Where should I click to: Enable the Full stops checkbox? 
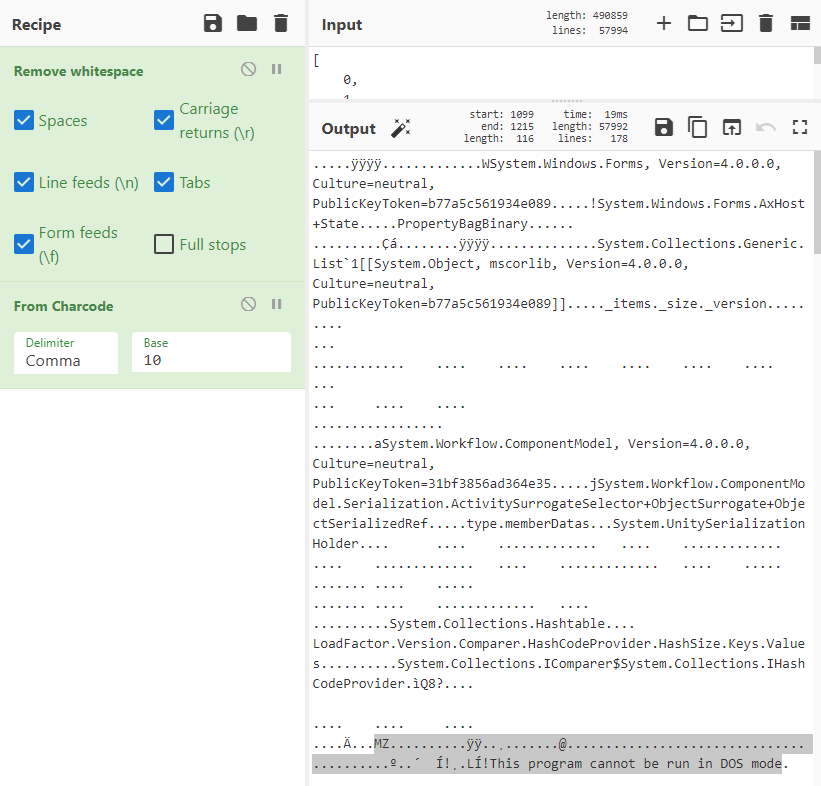click(x=164, y=244)
